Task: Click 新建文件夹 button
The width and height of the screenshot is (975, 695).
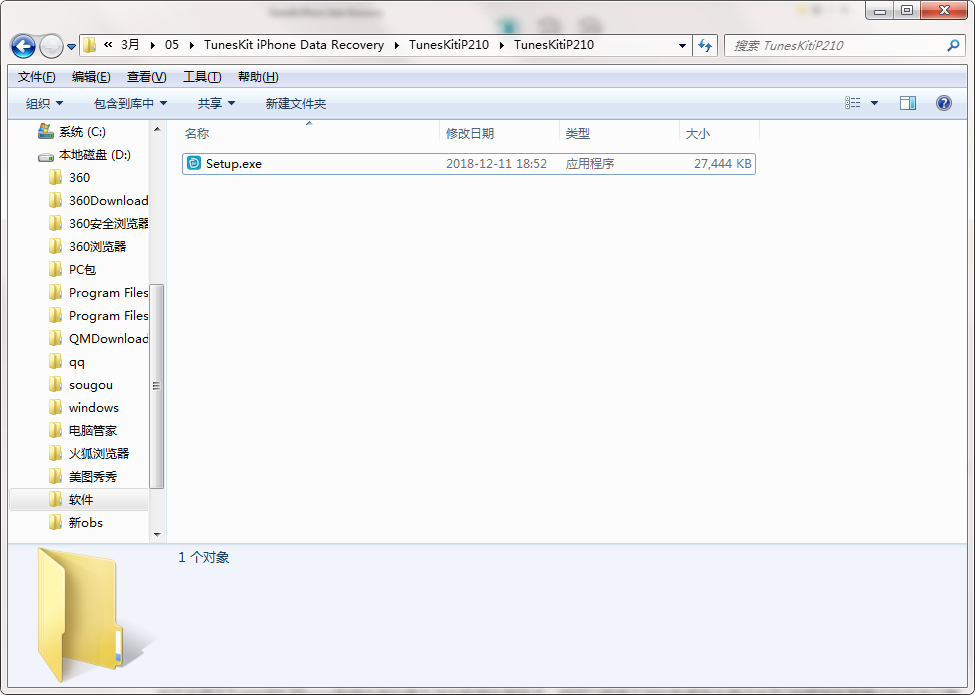Action: [295, 103]
